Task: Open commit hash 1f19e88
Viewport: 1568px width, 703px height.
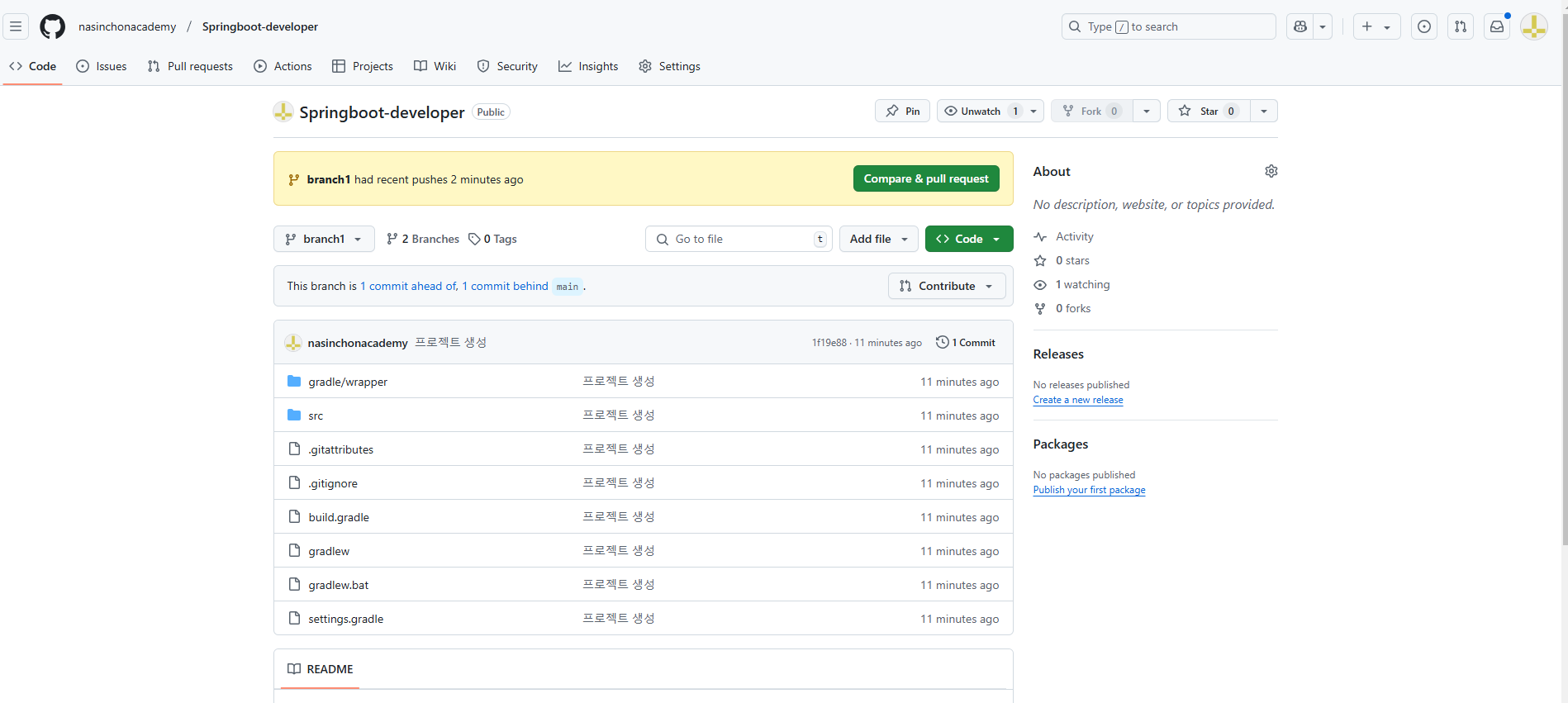Action: (x=829, y=343)
